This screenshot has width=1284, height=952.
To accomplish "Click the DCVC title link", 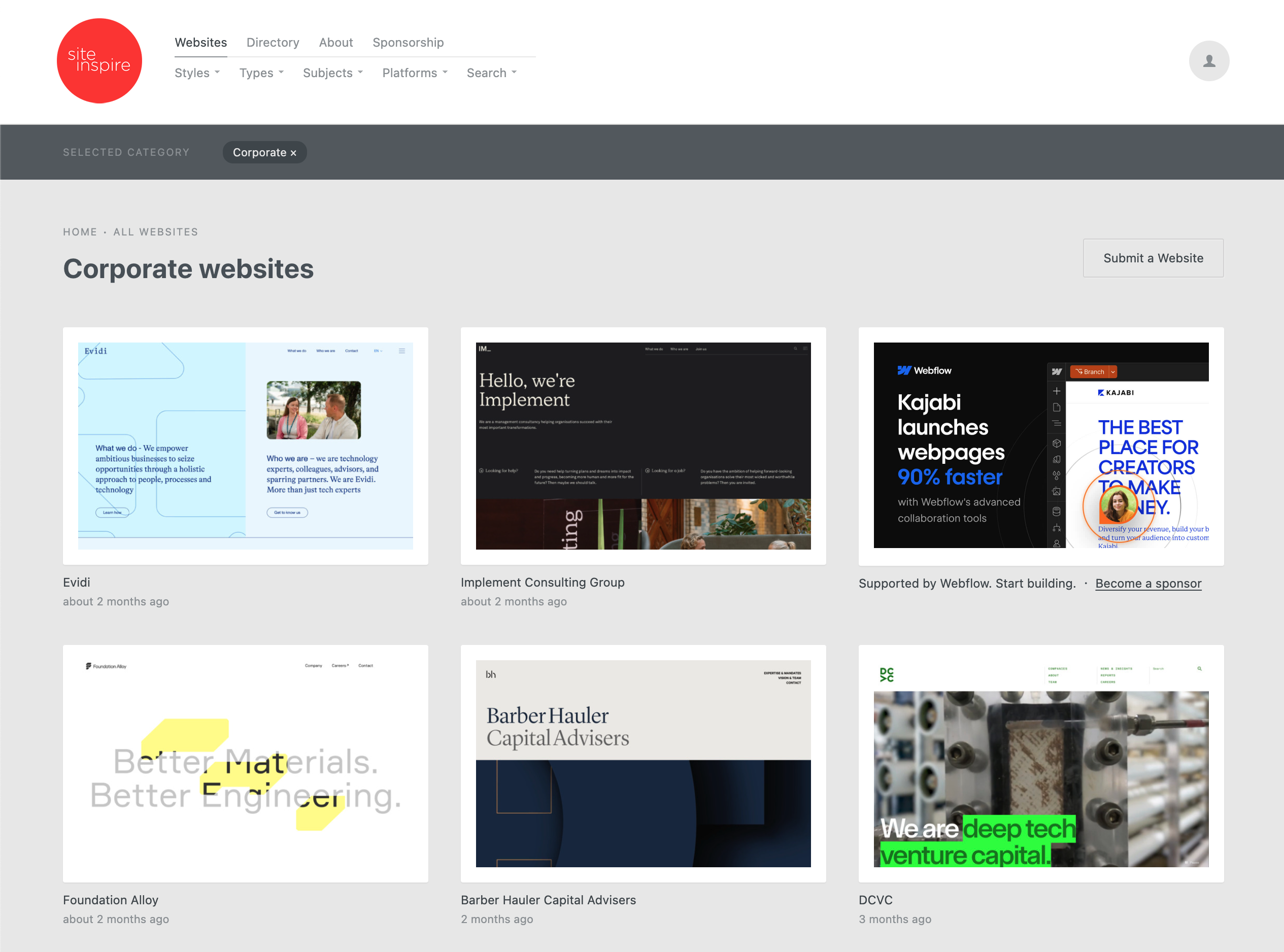I will click(875, 900).
